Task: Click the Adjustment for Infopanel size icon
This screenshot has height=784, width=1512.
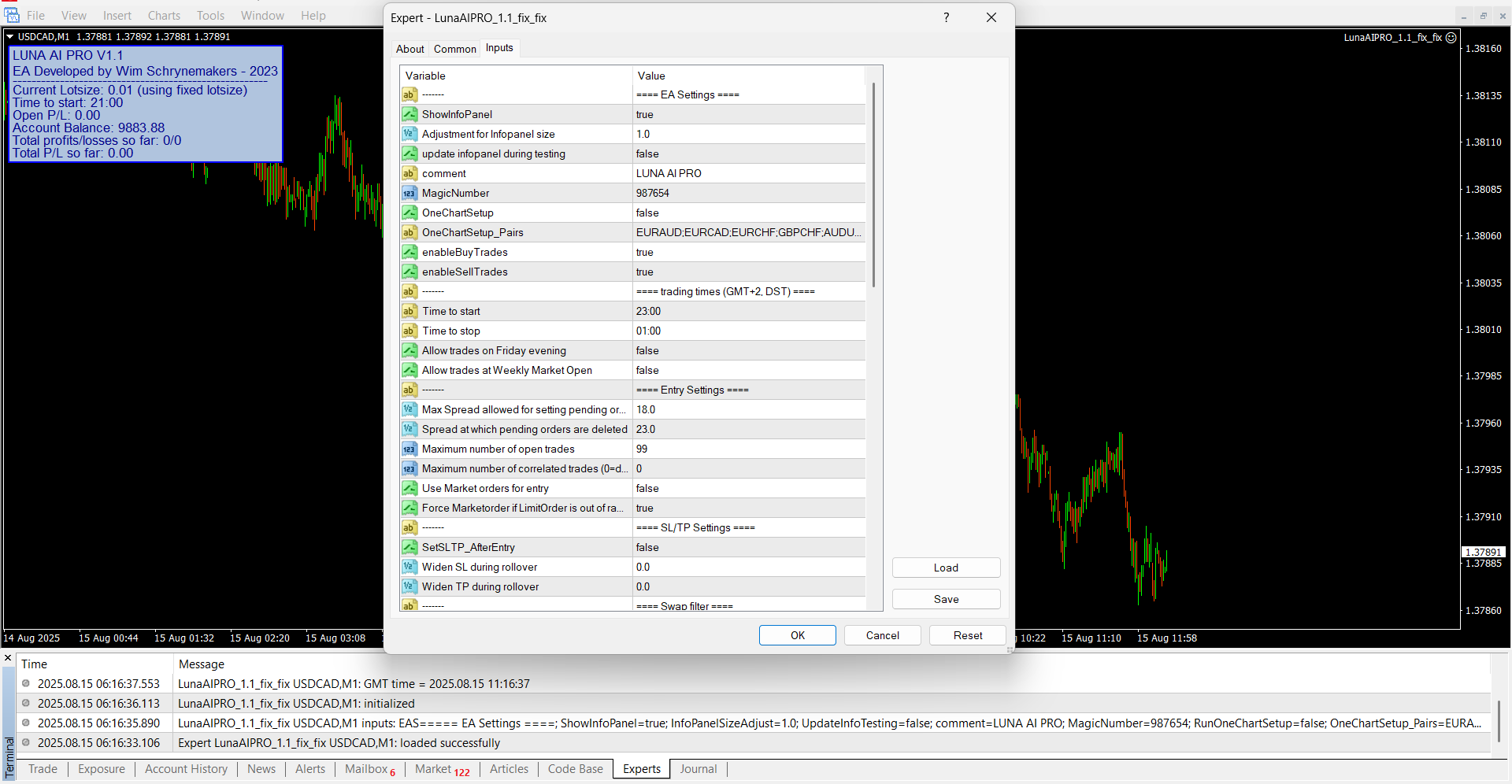Action: tap(409, 134)
